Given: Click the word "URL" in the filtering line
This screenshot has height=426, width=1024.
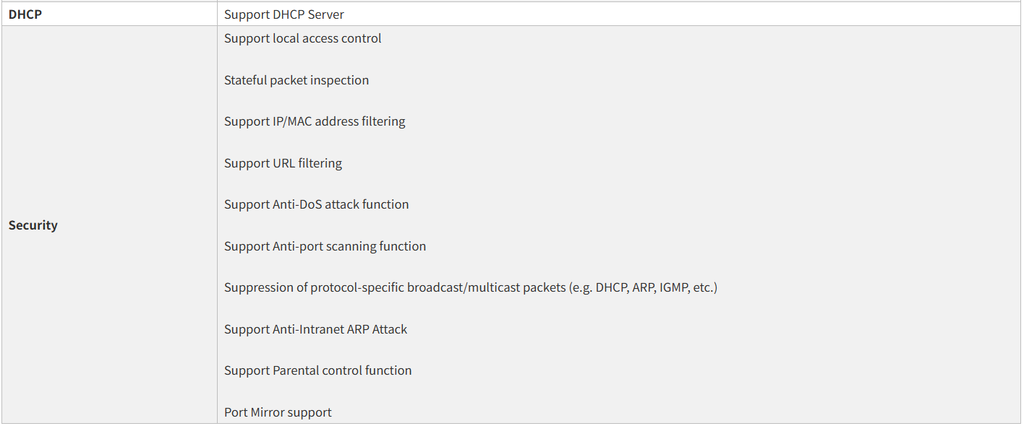Looking at the screenshot, I should pyautogui.click(x=284, y=163).
